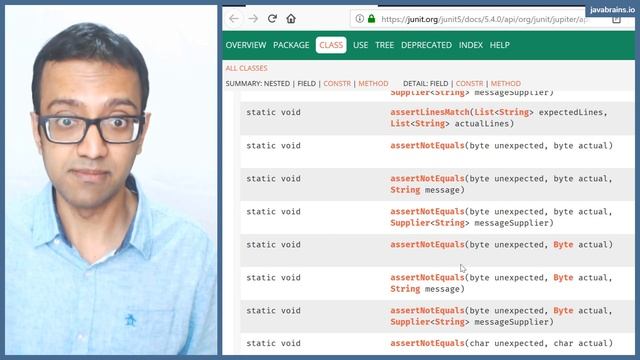Open the TREE navigation item
Screen dimensions: 640x360
pos(384,45)
